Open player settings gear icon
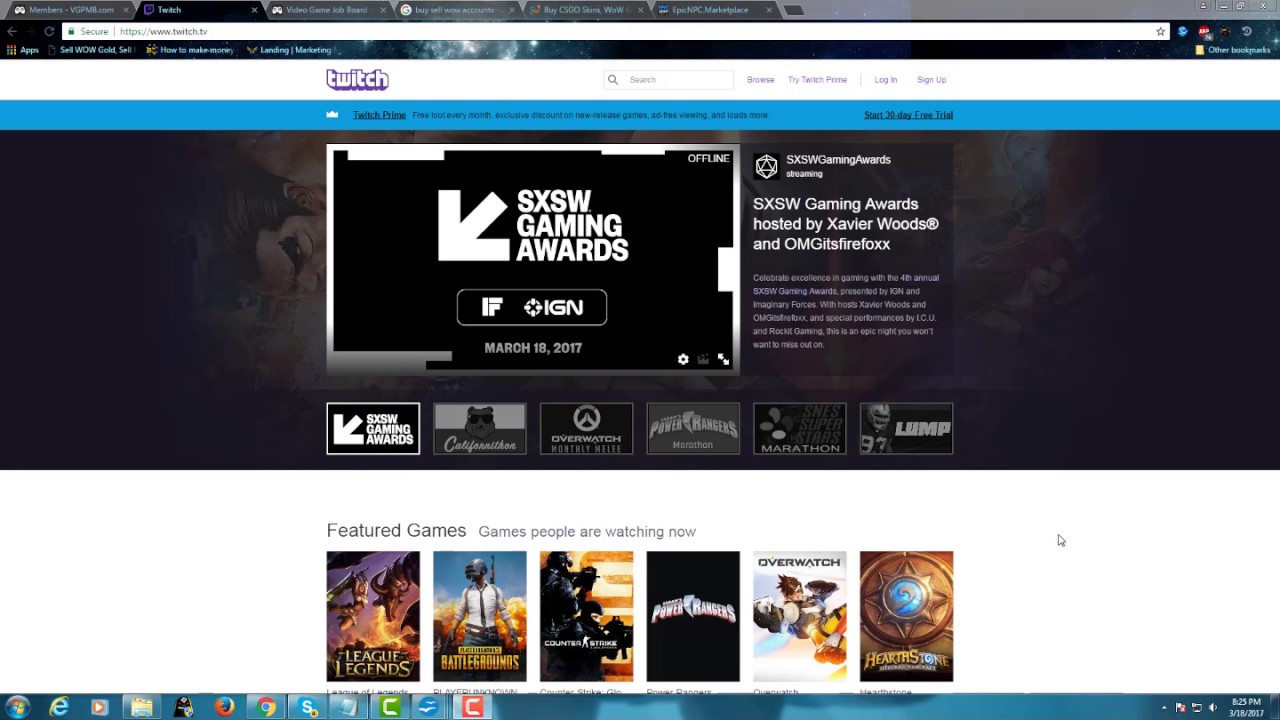The image size is (1280, 720). (683, 359)
